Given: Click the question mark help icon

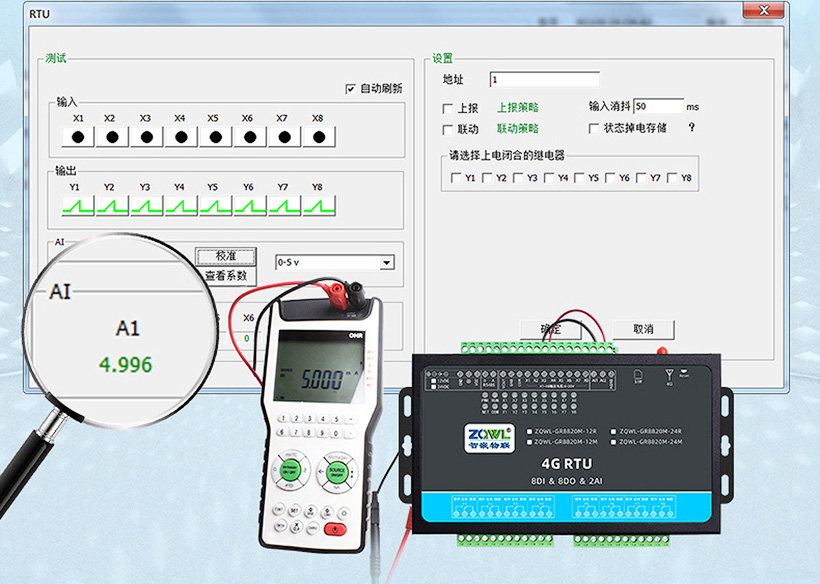Looking at the screenshot, I should coord(691,128).
